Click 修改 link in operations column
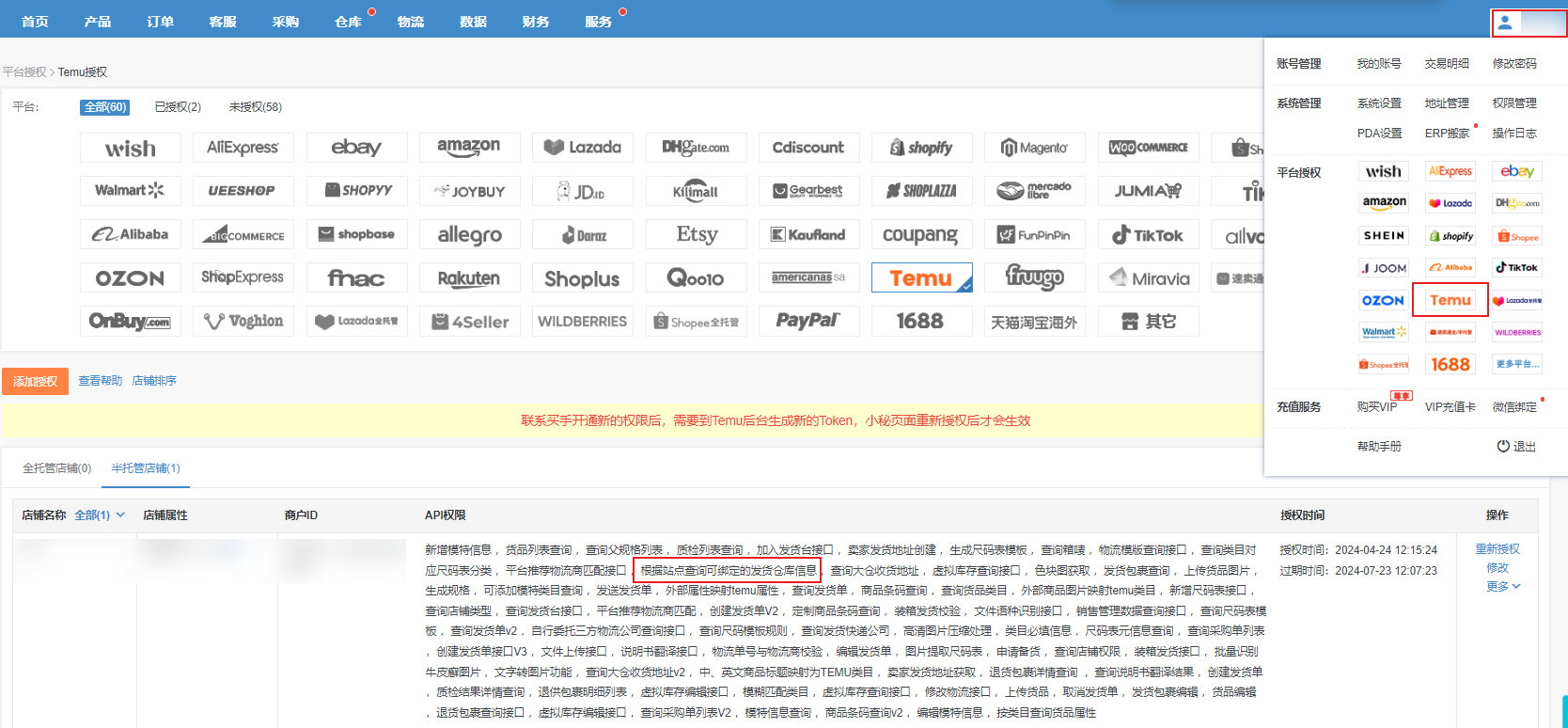1568x728 pixels. (1497, 568)
